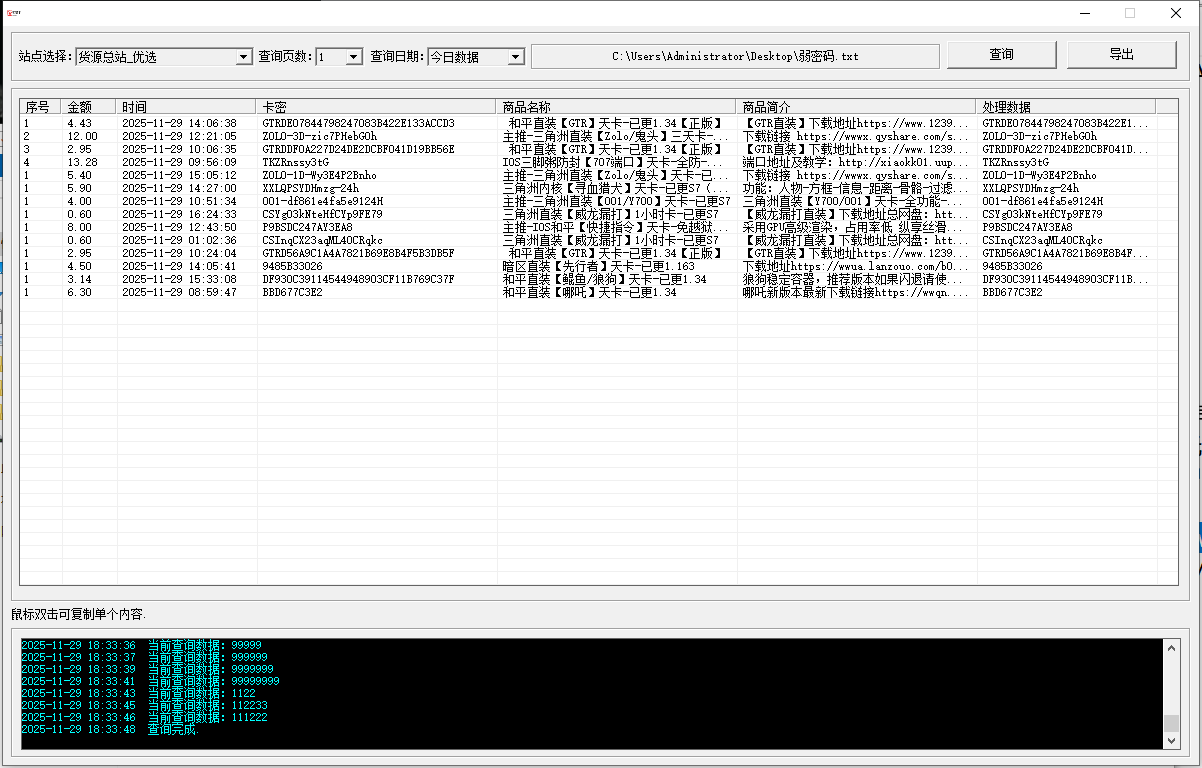Image resolution: width=1202 pixels, height=768 pixels.
Task: Click the 商品名称 column header
Action: (x=615, y=106)
